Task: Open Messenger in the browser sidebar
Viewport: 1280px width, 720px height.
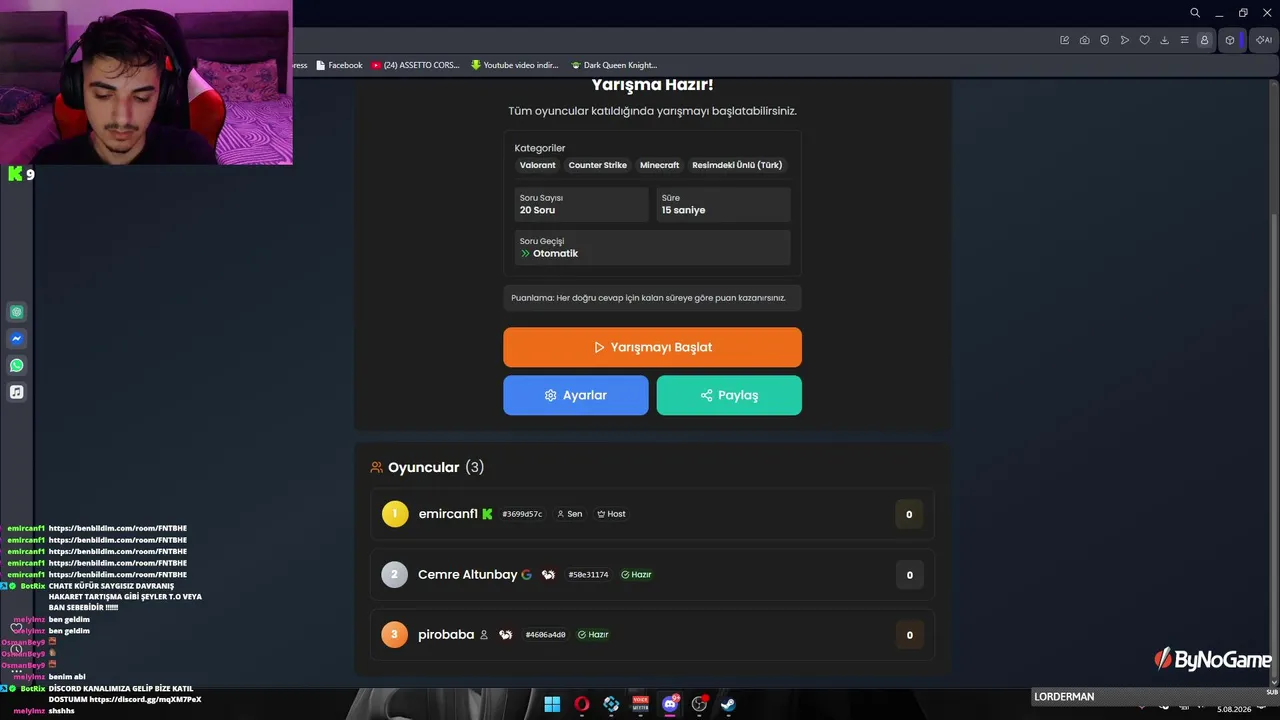Action: (x=17, y=339)
